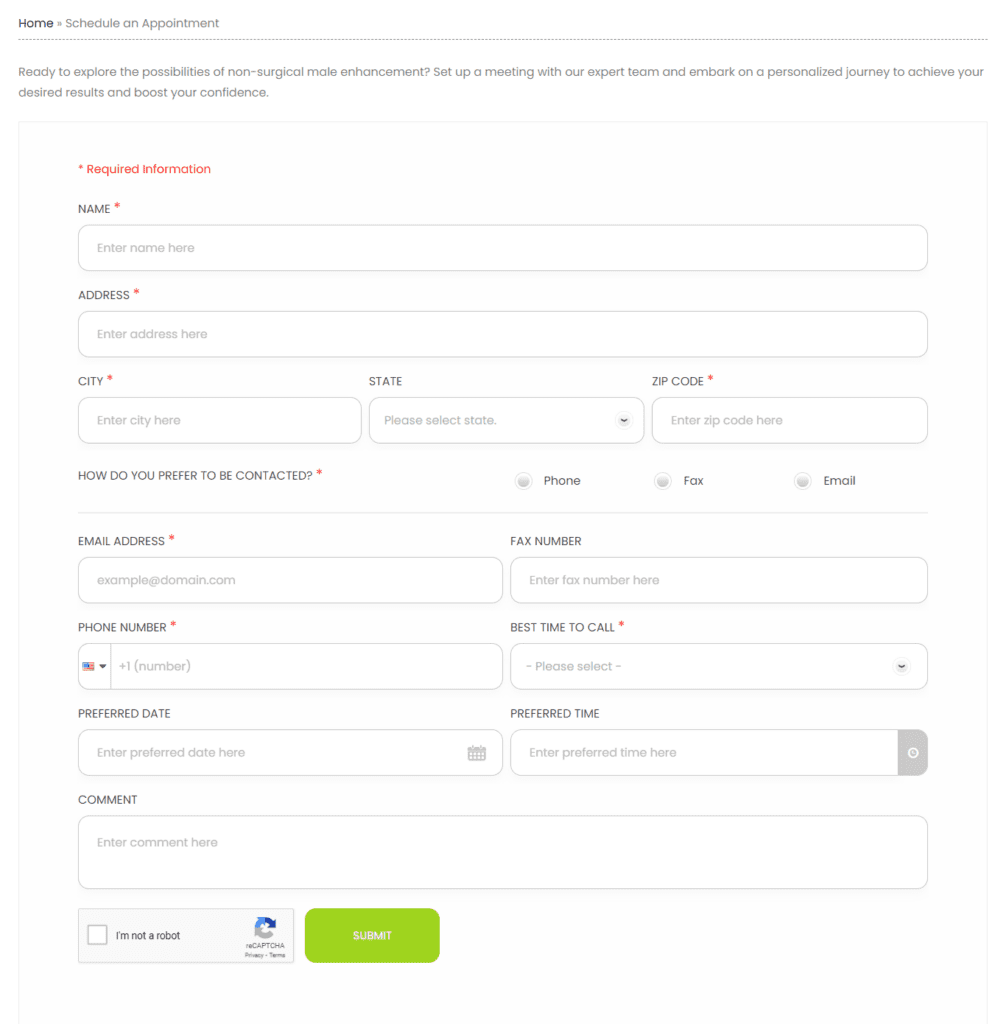1006x1024 pixels.
Task: Open the preferred date calendar icon
Action: pos(477,753)
